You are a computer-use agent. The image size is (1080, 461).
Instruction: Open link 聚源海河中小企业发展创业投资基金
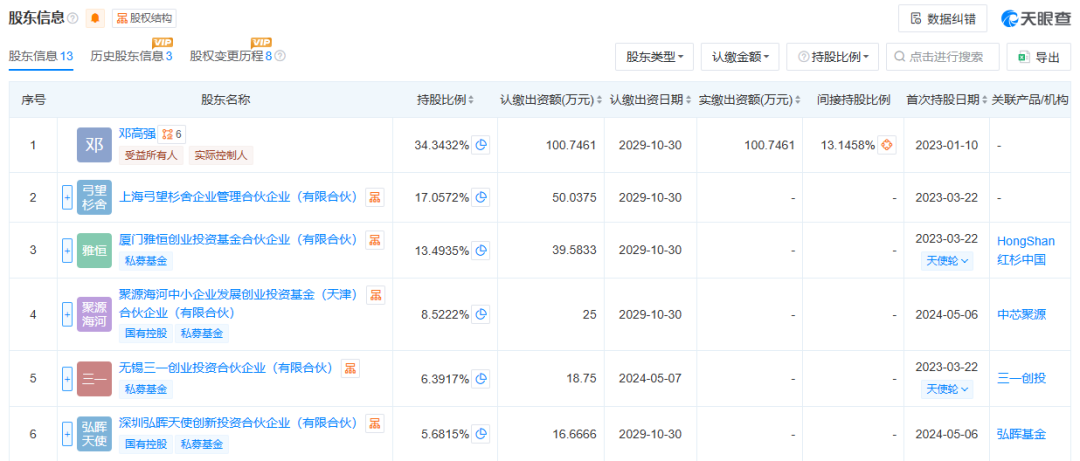click(239, 304)
